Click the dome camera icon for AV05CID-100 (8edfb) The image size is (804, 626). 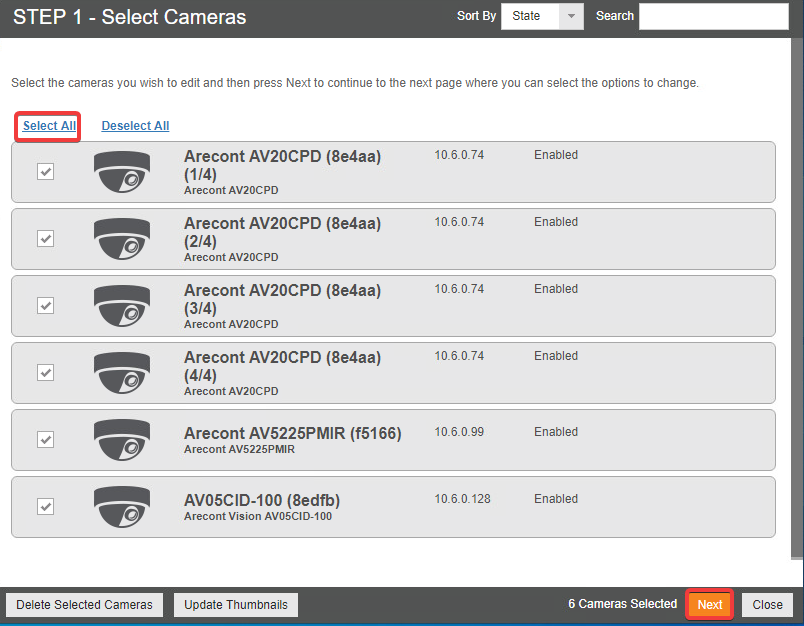122,507
